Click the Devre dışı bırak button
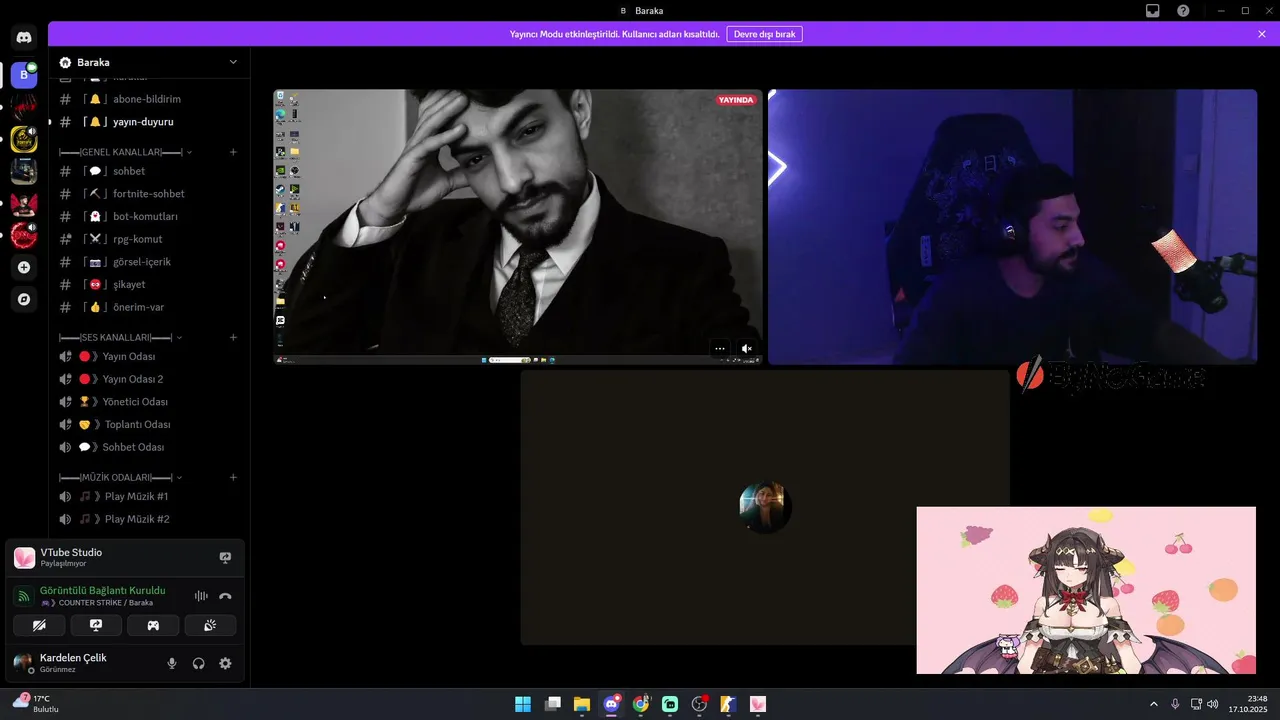Screen dimensions: 1280x720 pyautogui.click(x=764, y=34)
